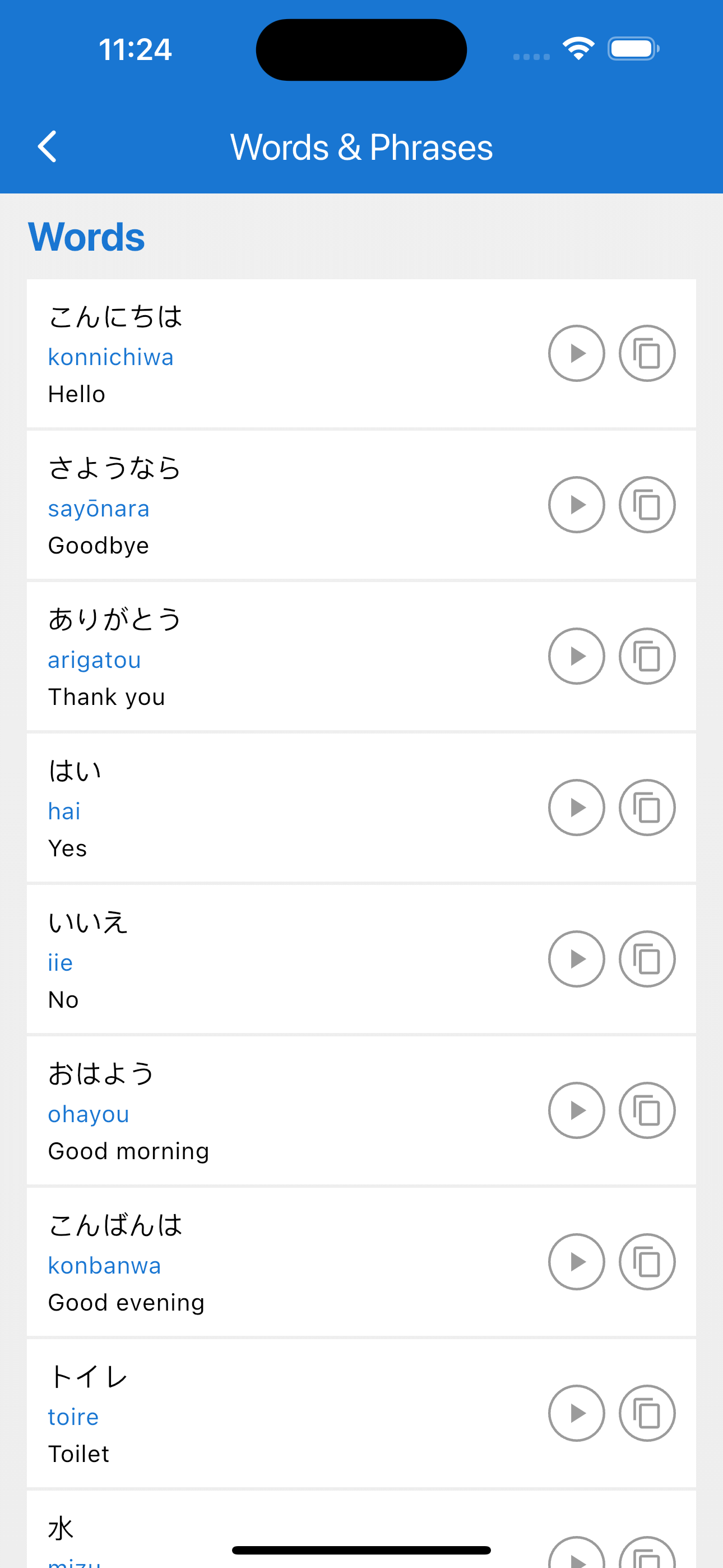Viewport: 723px width, 1568px height.
Task: Select the Thank you word card
Action: (x=361, y=656)
